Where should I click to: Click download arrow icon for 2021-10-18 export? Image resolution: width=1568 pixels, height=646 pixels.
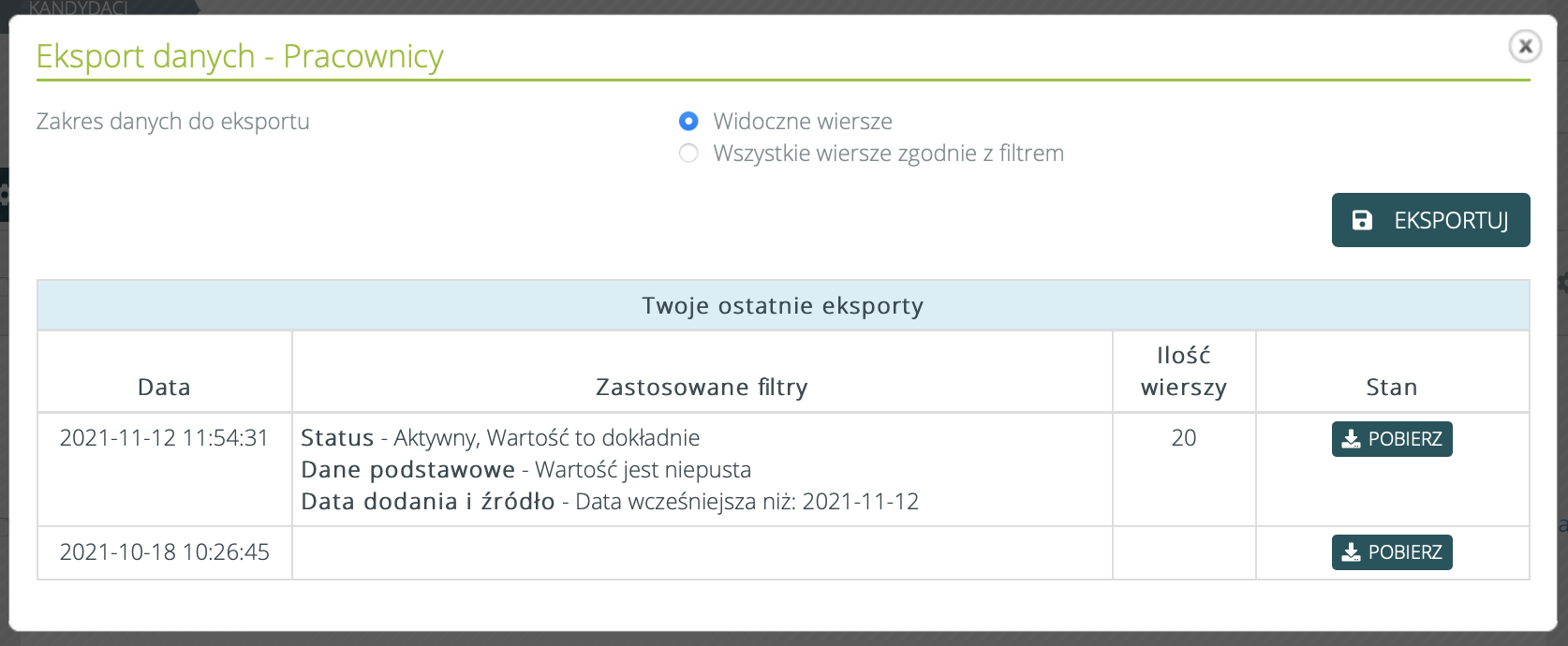(x=1351, y=552)
